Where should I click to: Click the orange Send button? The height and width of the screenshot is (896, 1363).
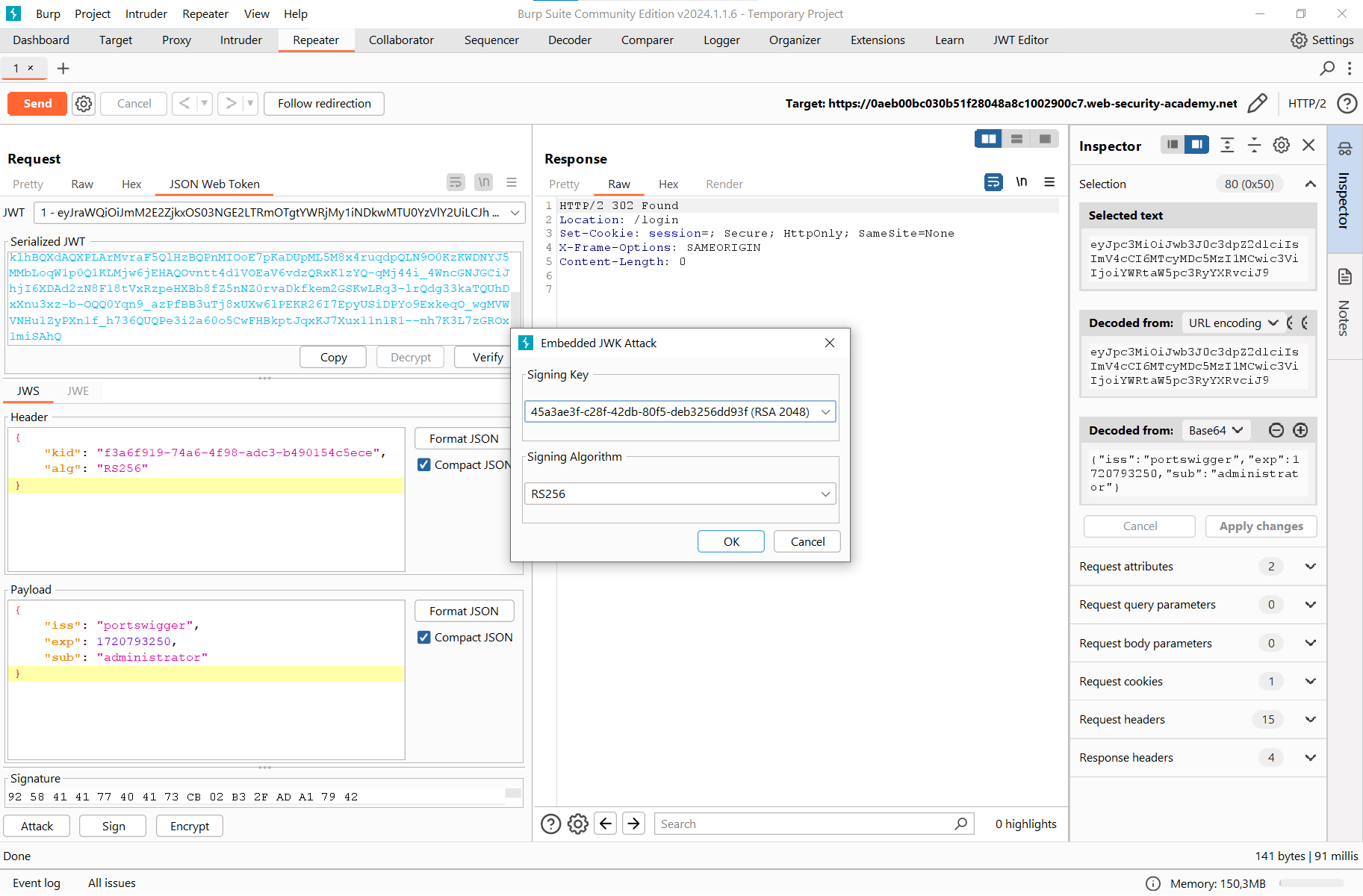tap(37, 104)
